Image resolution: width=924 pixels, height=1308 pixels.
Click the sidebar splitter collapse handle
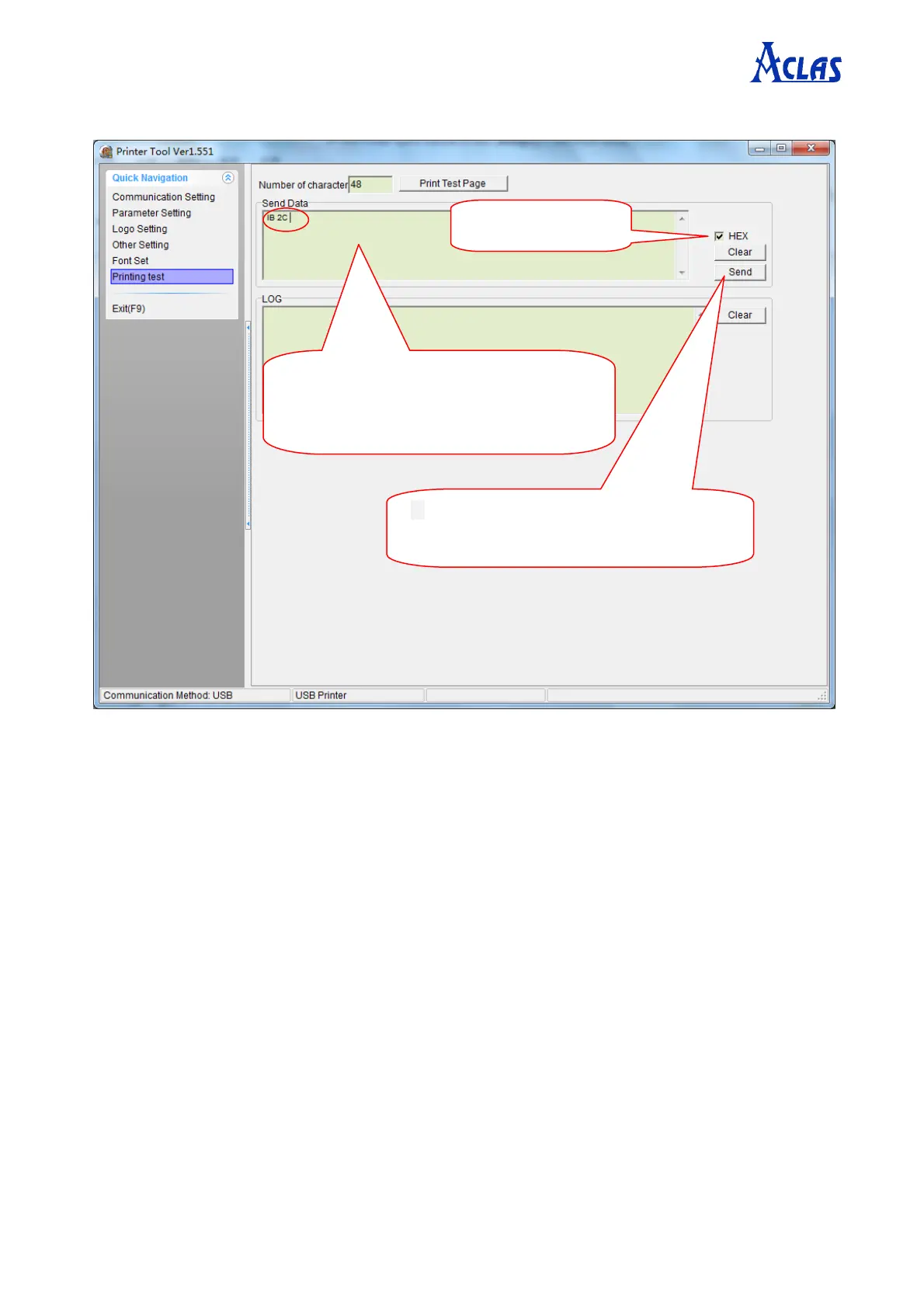[248, 426]
